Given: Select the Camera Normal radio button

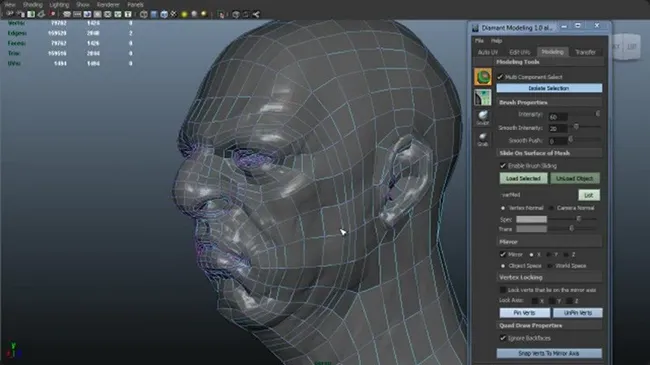Looking at the screenshot, I should (551, 208).
